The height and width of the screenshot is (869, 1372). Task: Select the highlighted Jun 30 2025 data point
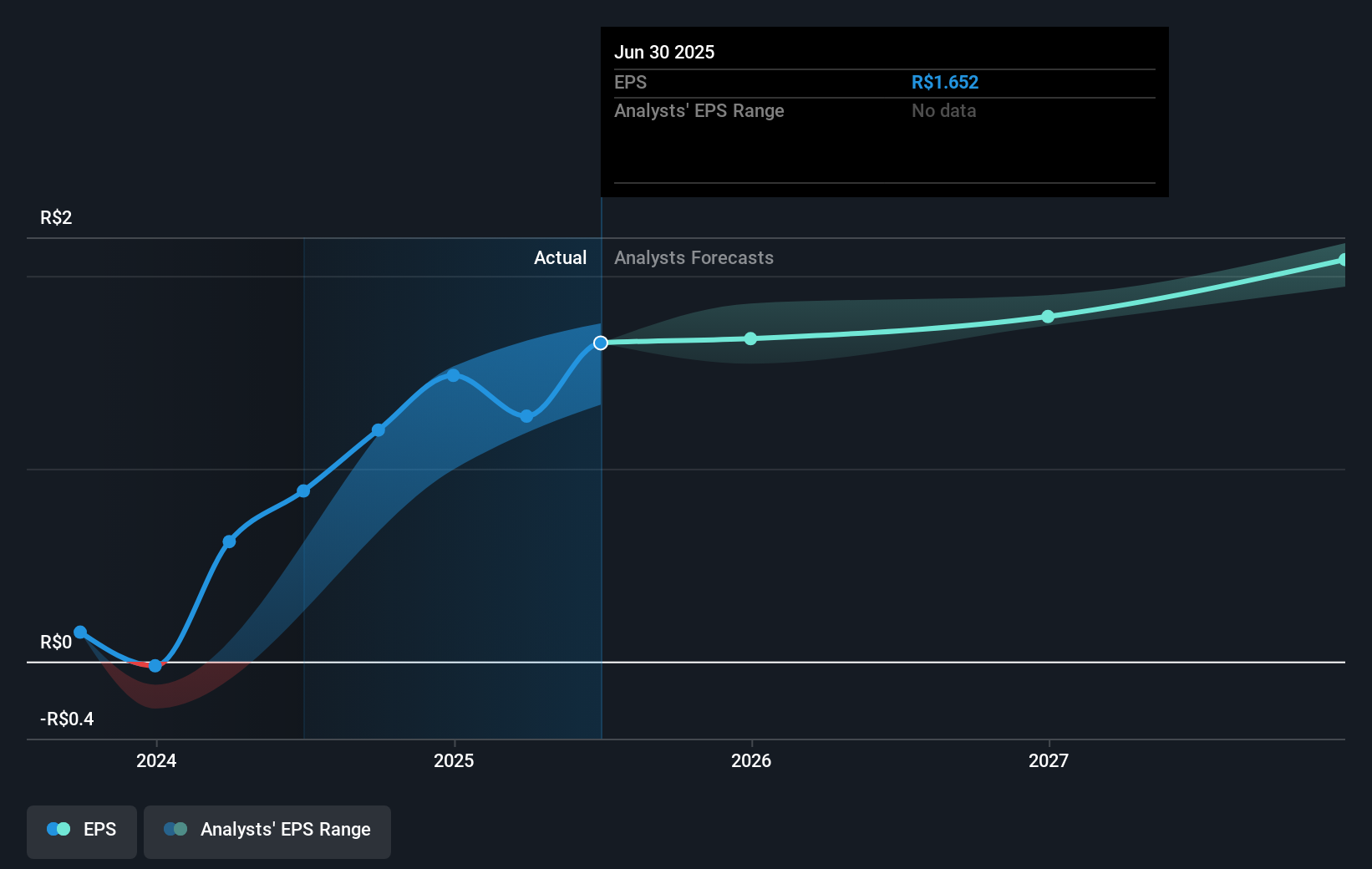(601, 343)
